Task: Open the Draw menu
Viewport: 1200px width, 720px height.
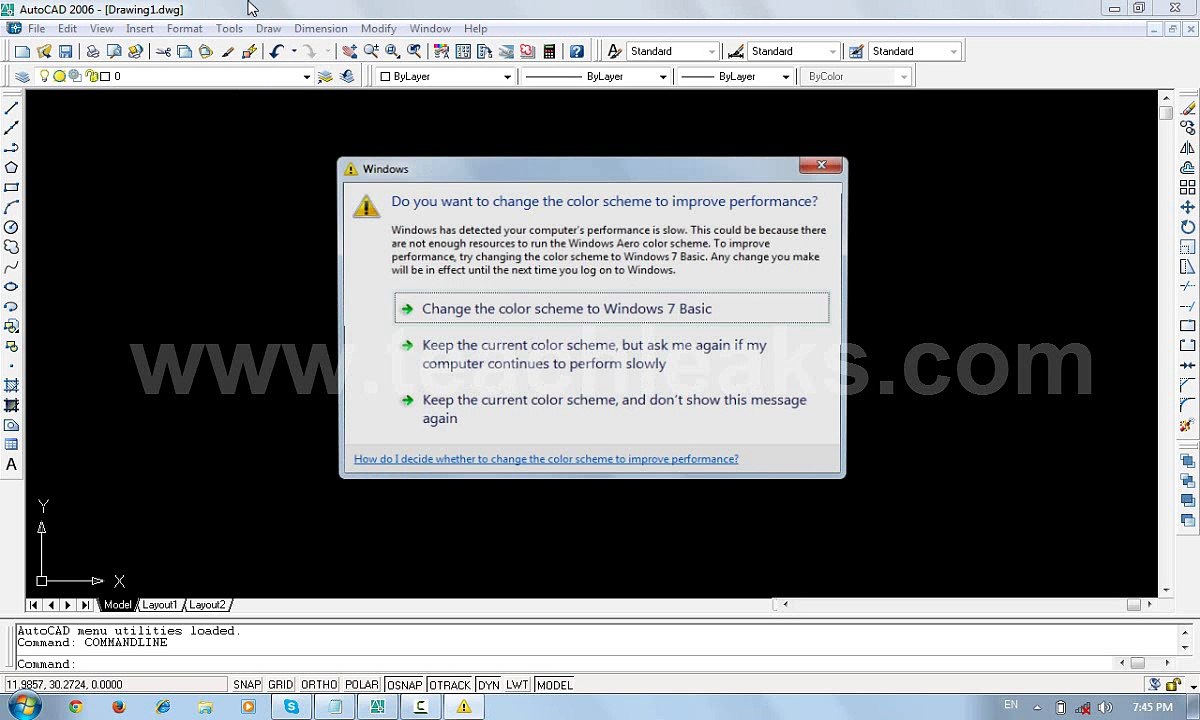Action: 268,28
